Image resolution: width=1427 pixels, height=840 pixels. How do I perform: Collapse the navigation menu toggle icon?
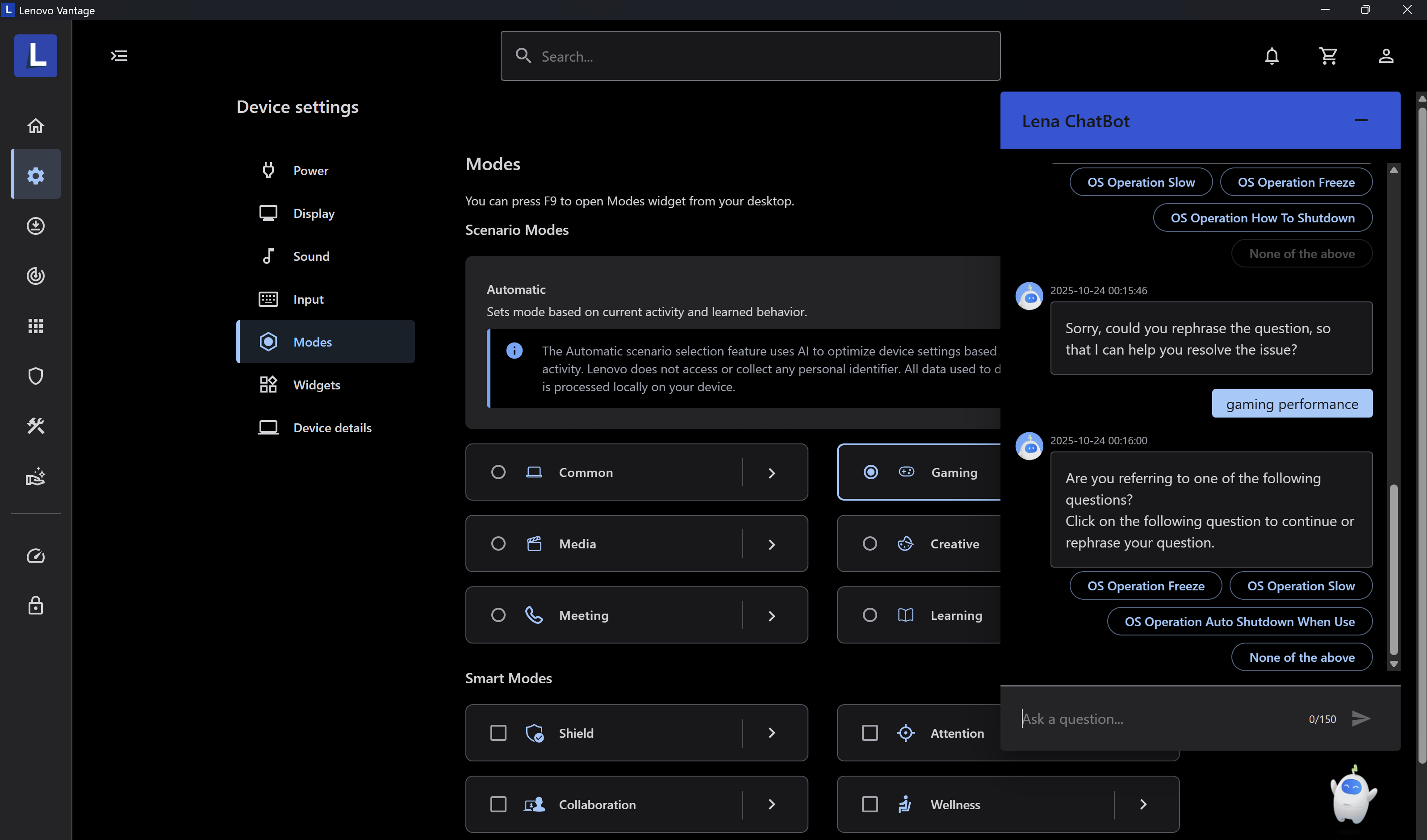119,56
